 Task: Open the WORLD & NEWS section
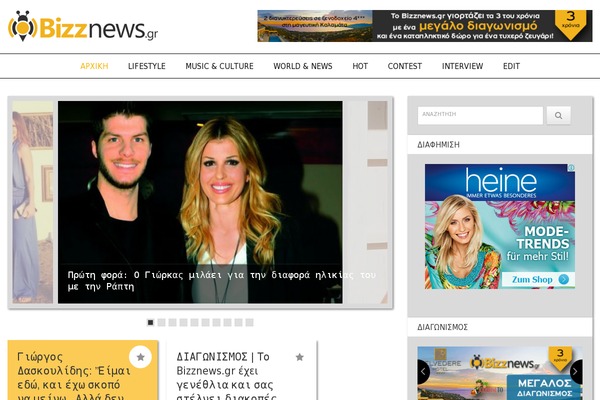303,66
